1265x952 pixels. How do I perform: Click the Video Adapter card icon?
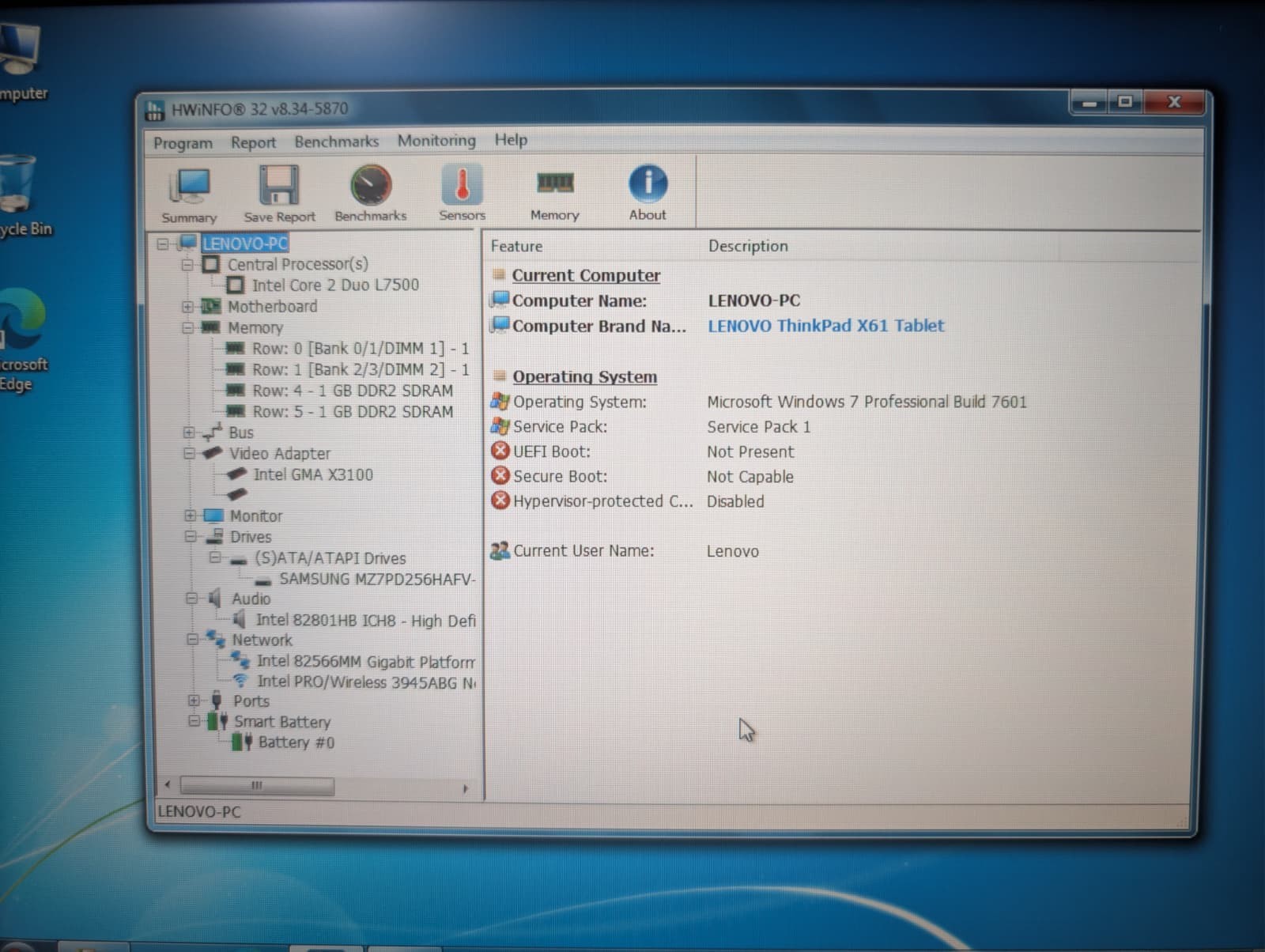(x=212, y=453)
